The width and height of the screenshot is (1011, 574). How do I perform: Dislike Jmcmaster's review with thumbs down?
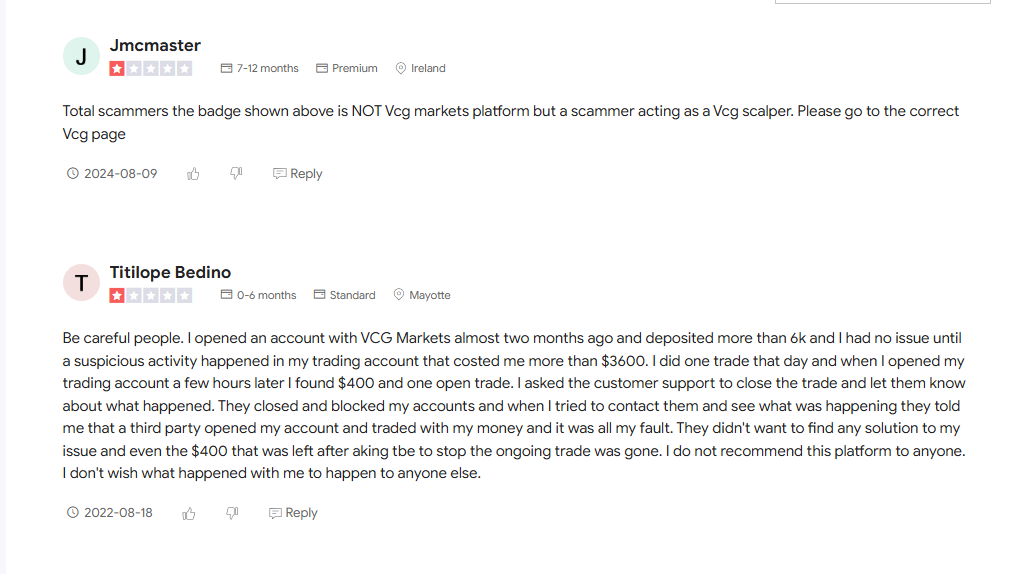coord(237,173)
